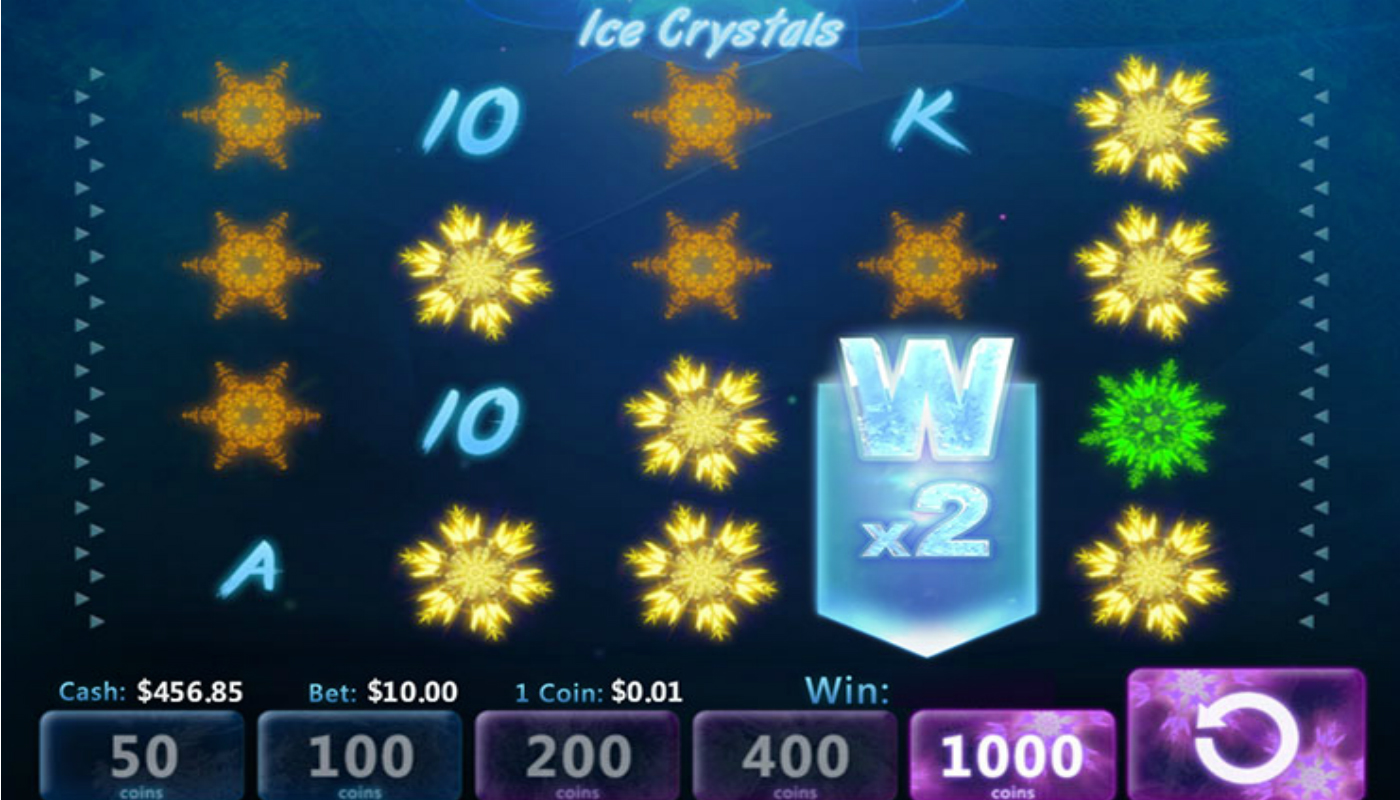The height and width of the screenshot is (800, 1400).
Task: Click the top-left orange star crystal
Action: point(250,115)
